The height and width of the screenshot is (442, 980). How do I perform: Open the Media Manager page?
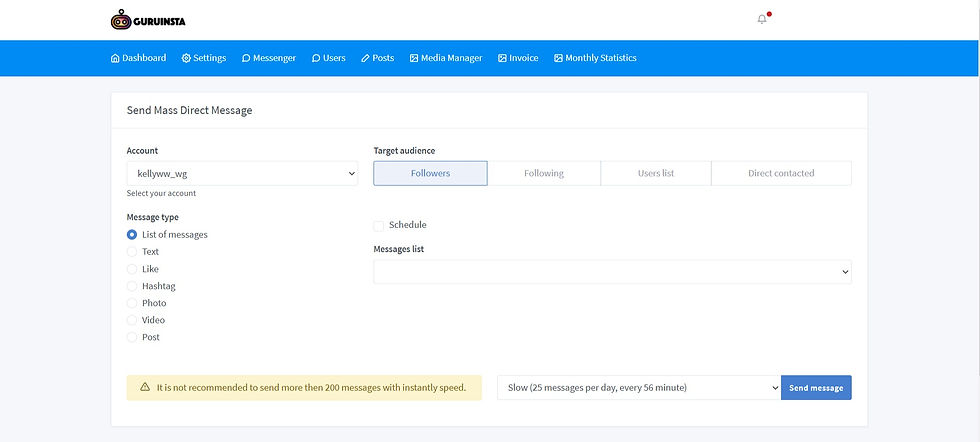click(x=446, y=58)
